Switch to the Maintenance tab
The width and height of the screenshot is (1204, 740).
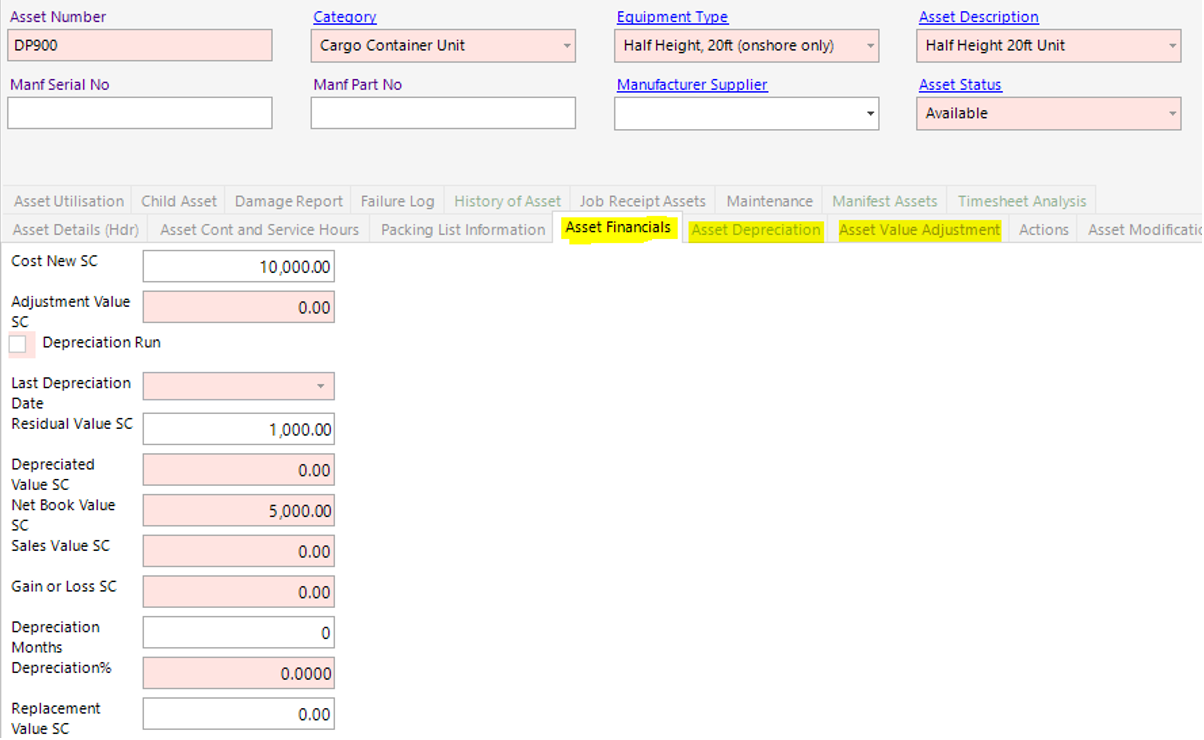point(769,200)
